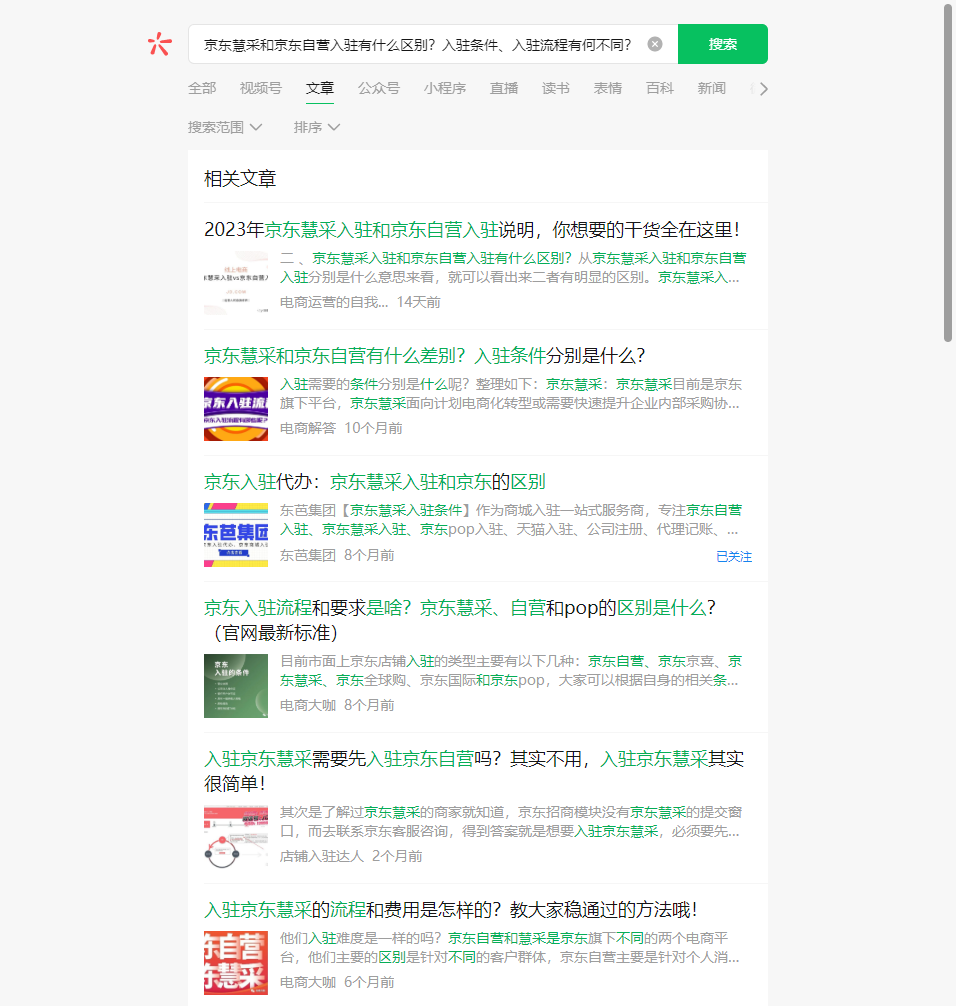Image resolution: width=956 pixels, height=1006 pixels.
Task: Open article 京东入驻代办：京东慧采入驻和京东的区别
Action: point(375,482)
